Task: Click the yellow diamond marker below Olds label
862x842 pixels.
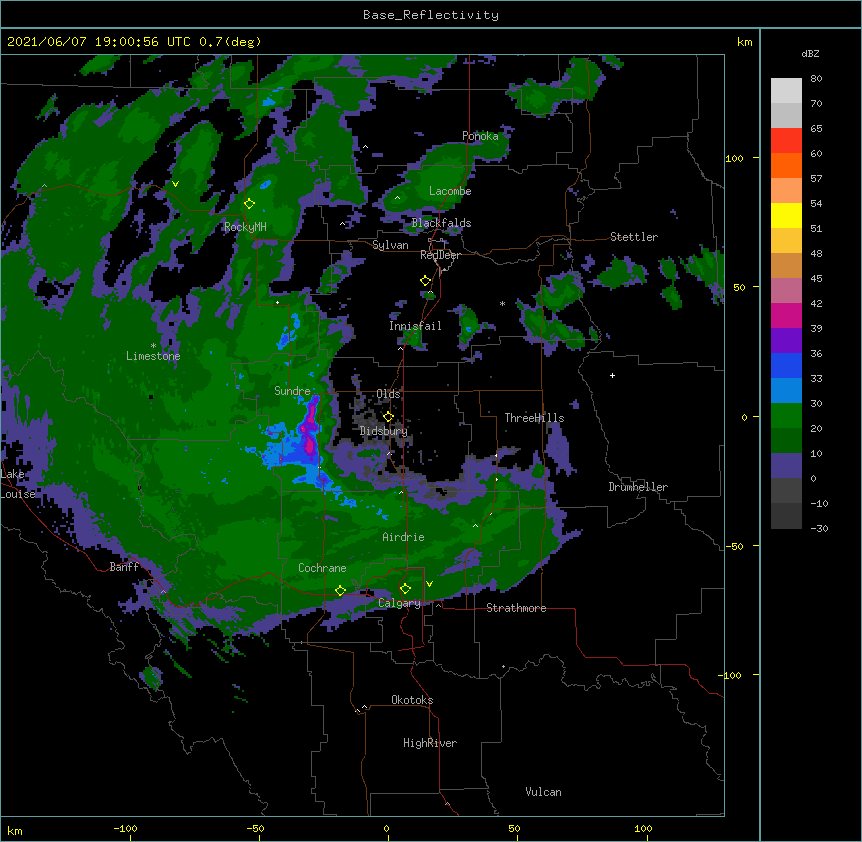Action: [x=388, y=417]
